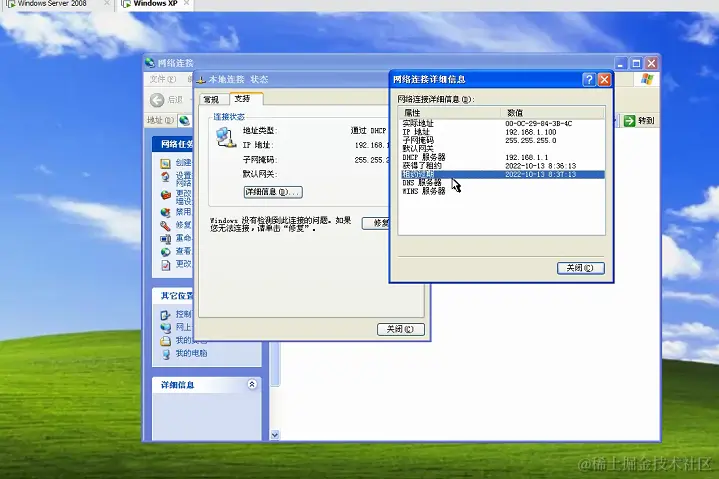The width and height of the screenshot is (719, 479).
Task: Switch to the Windows Server 2008 VM tab
Action: point(51,4)
